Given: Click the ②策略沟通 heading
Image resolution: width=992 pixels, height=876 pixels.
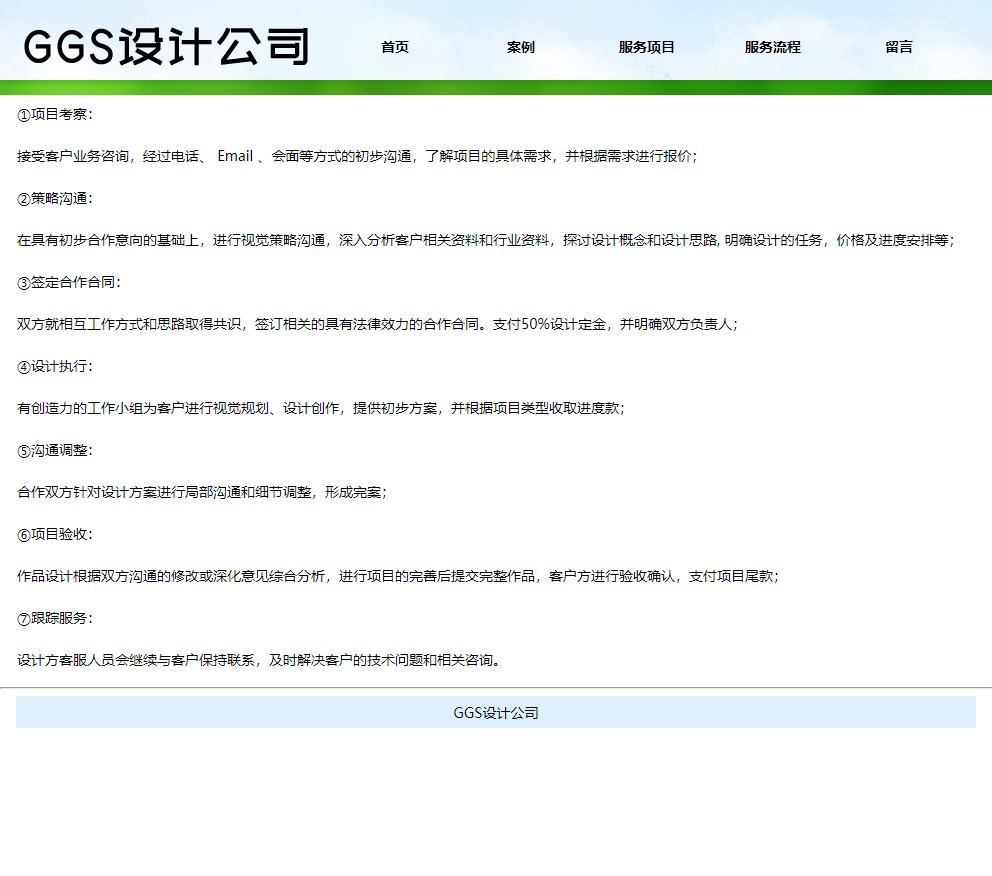Looking at the screenshot, I should pos(55,198).
